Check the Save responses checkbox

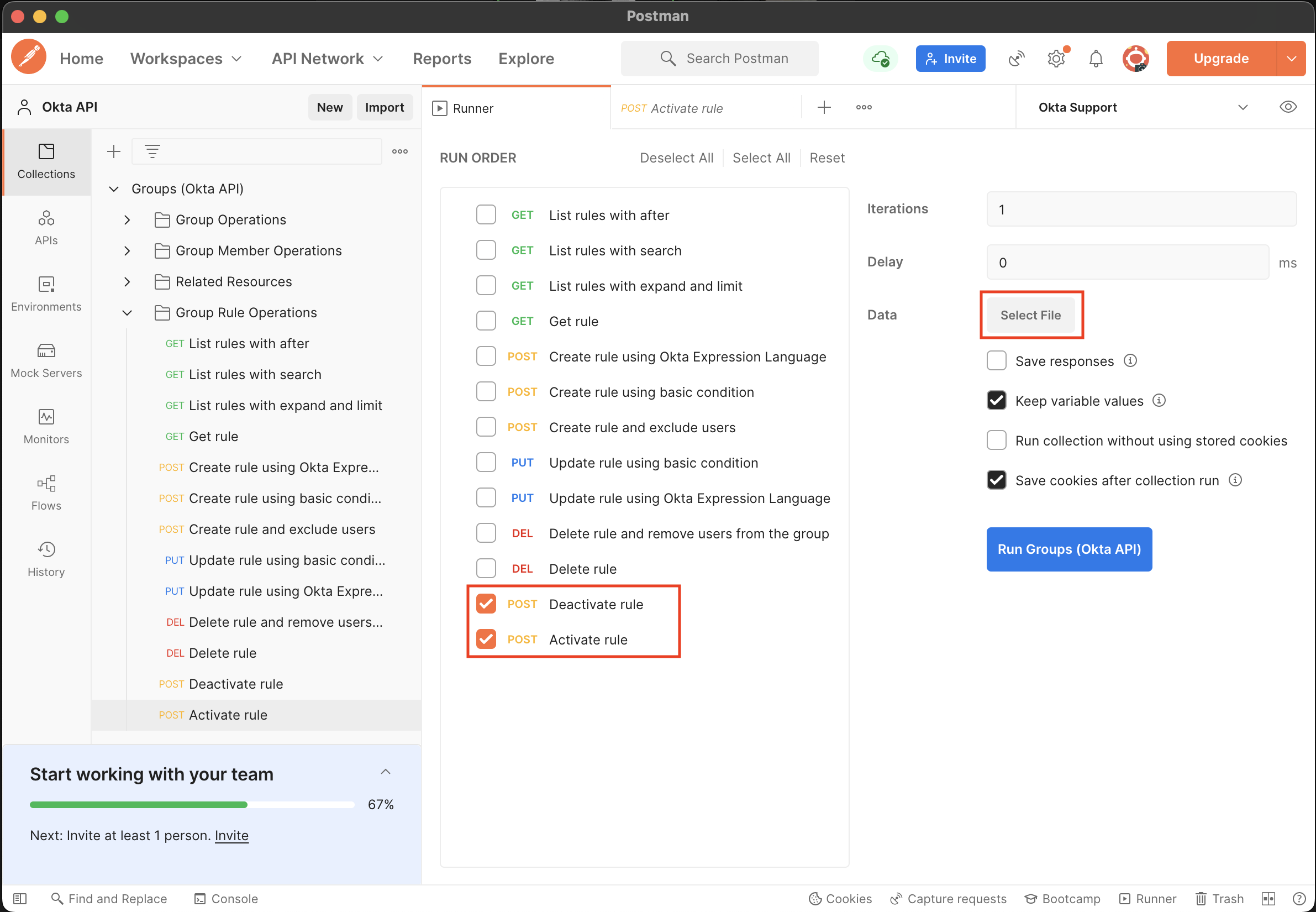(x=996, y=360)
